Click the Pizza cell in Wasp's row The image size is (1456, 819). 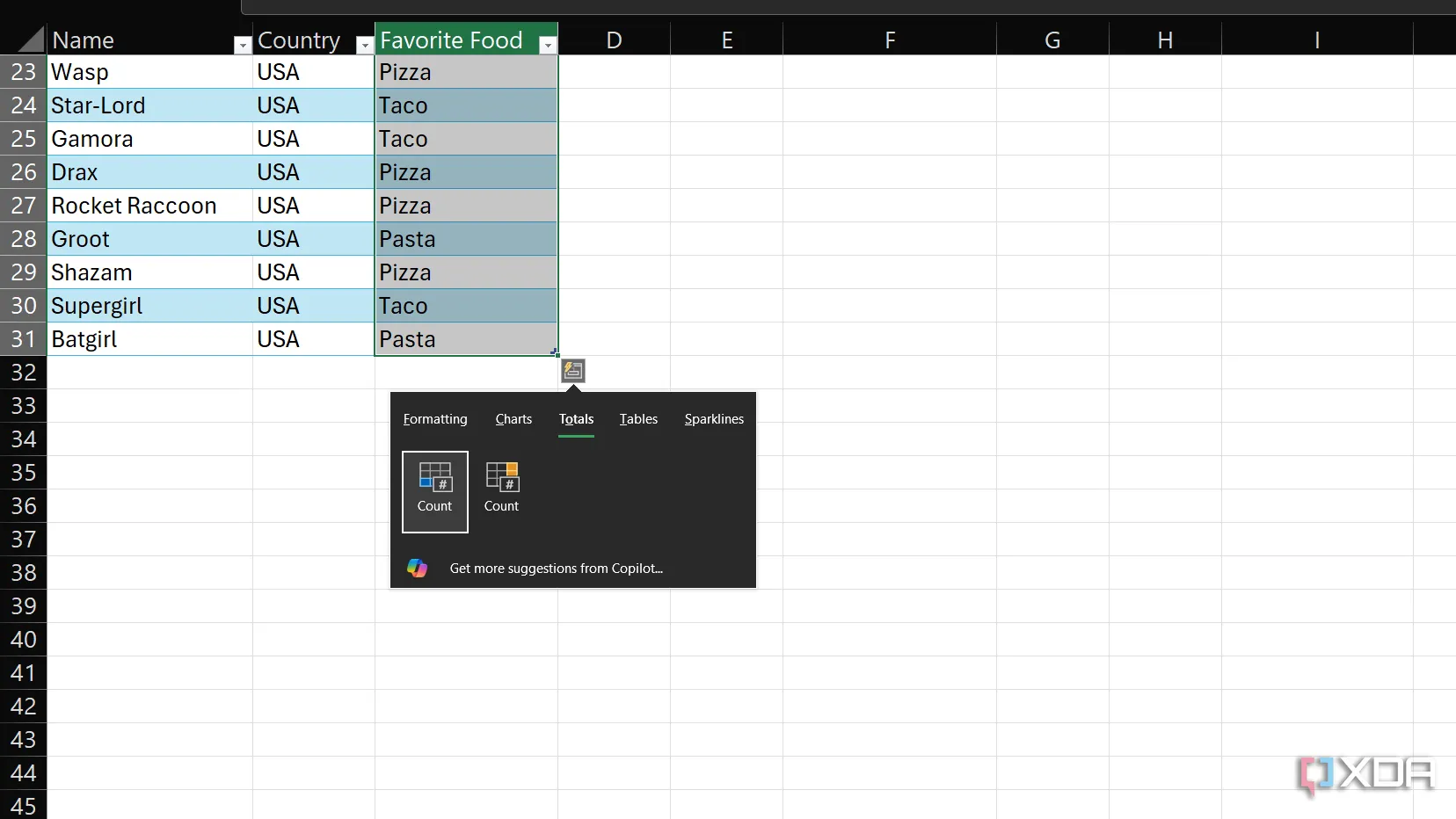466,72
